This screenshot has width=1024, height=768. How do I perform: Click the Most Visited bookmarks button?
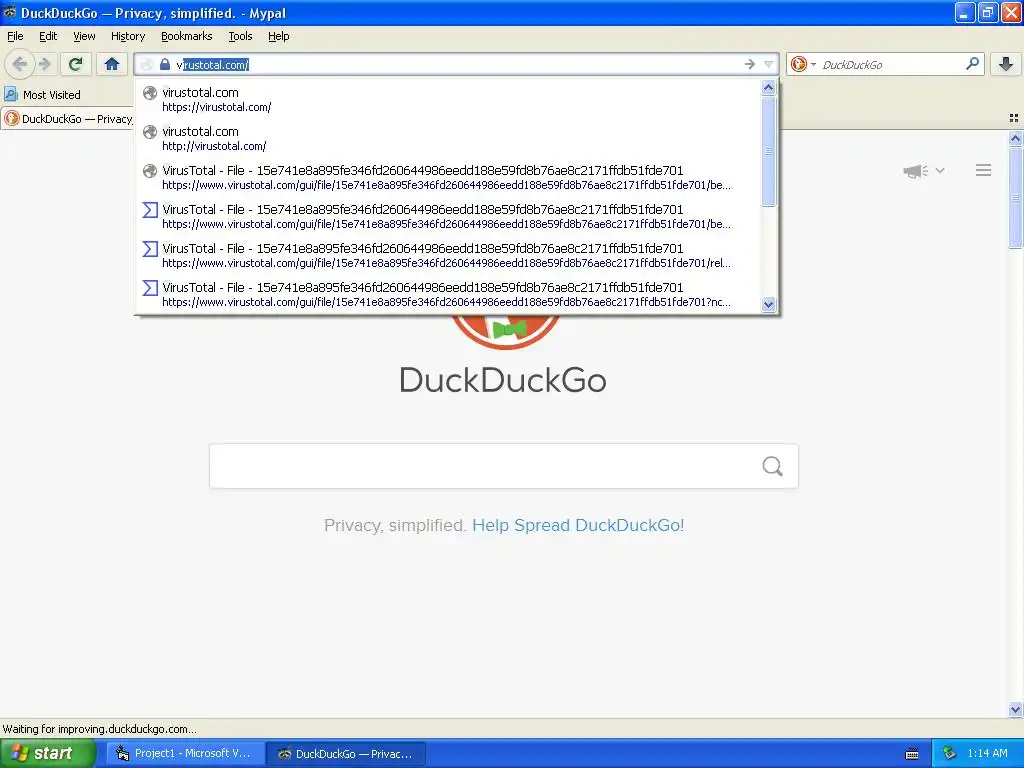[43, 95]
